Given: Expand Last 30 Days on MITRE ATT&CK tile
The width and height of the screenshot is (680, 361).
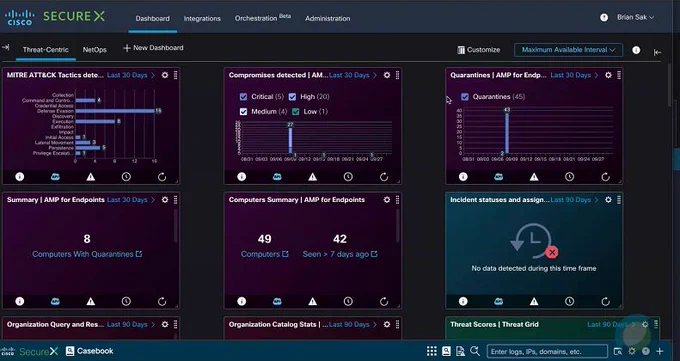Looking at the screenshot, I should pyautogui.click(x=131, y=75).
